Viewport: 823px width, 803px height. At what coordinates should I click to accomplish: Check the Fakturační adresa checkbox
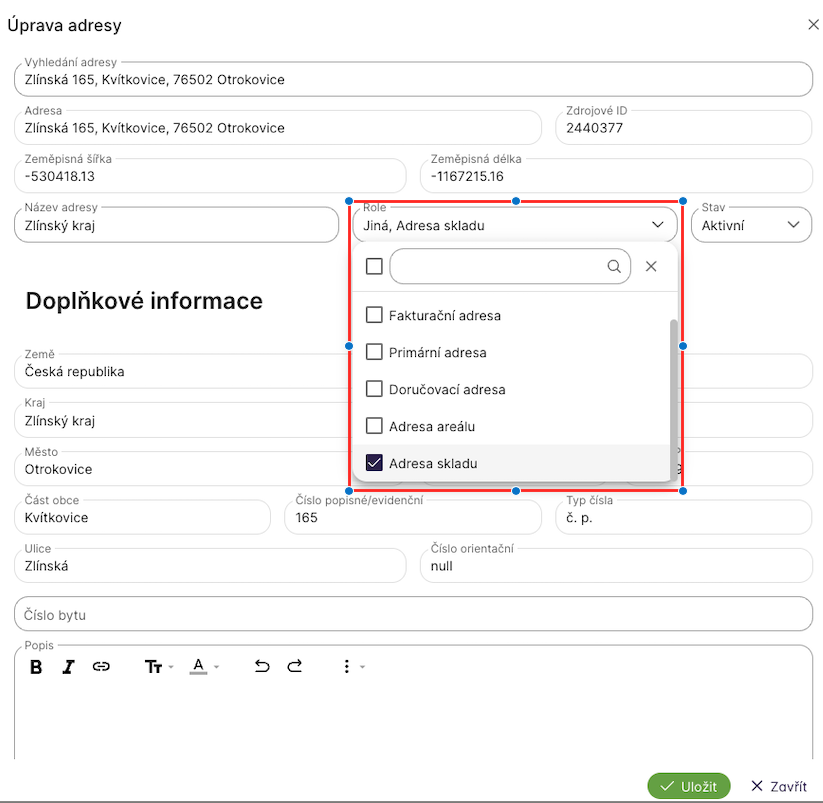374,315
